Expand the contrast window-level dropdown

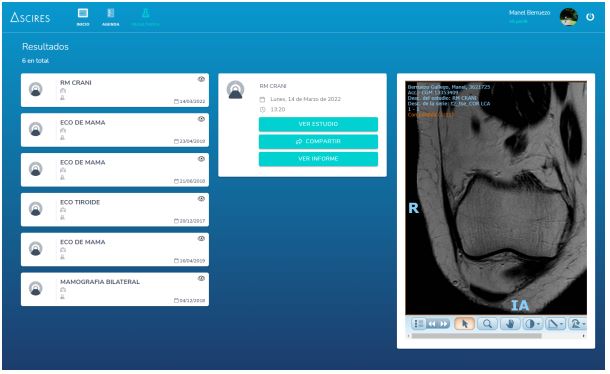pyautogui.click(x=538, y=324)
